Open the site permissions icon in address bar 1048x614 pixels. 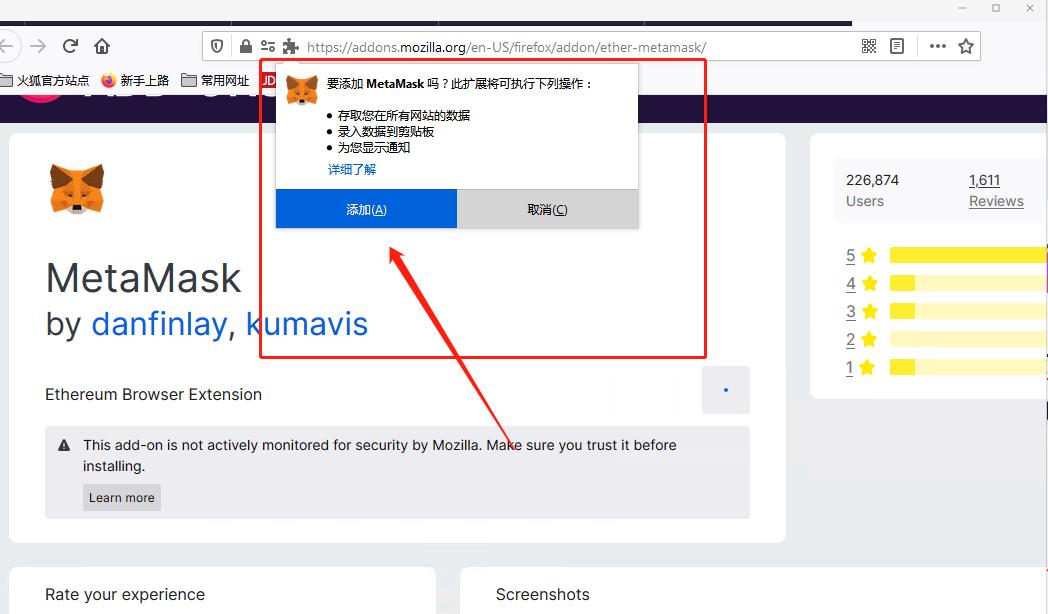pyautogui.click(x=268, y=46)
